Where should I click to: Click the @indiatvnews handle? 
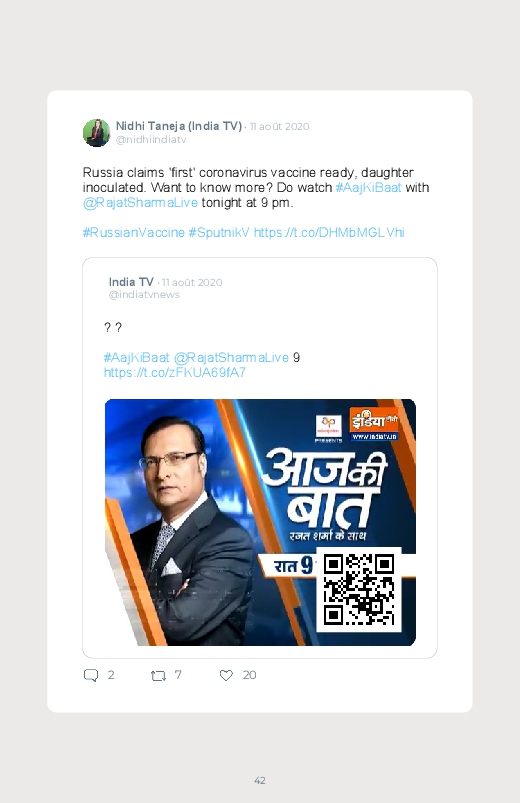tap(144, 294)
